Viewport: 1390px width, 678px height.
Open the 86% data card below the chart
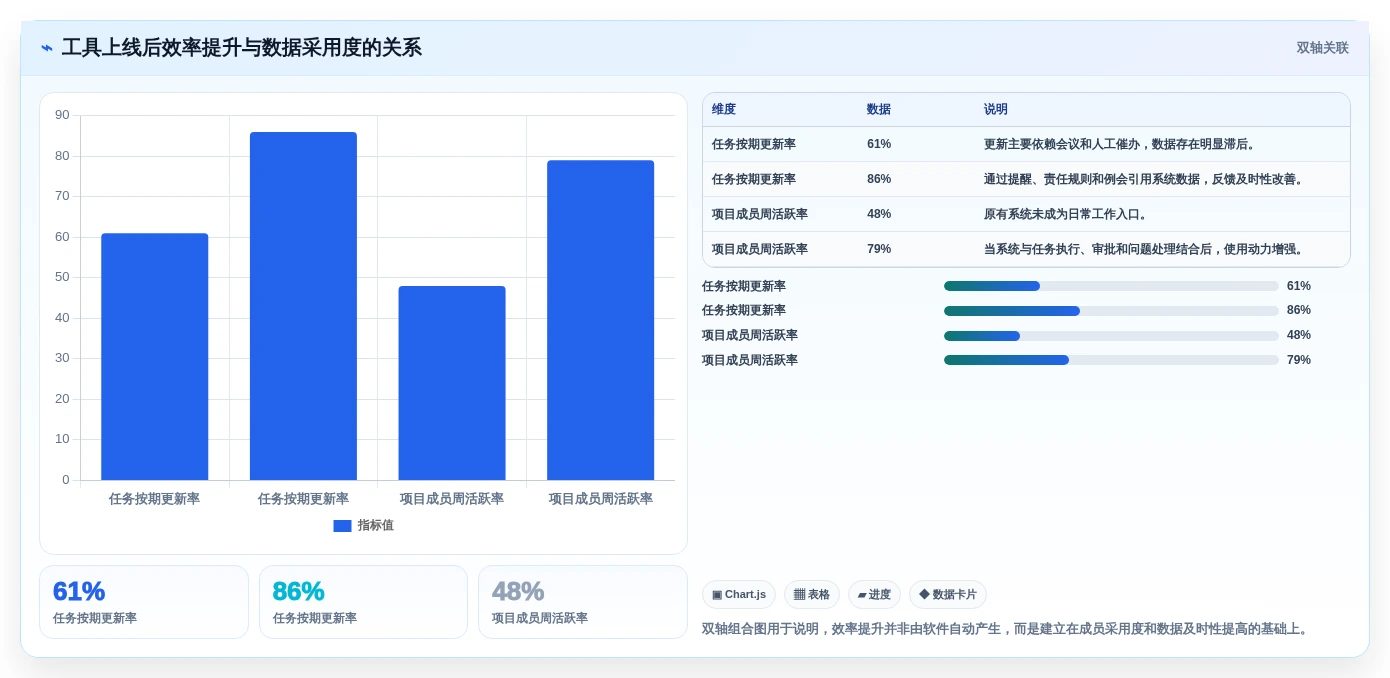(x=363, y=602)
